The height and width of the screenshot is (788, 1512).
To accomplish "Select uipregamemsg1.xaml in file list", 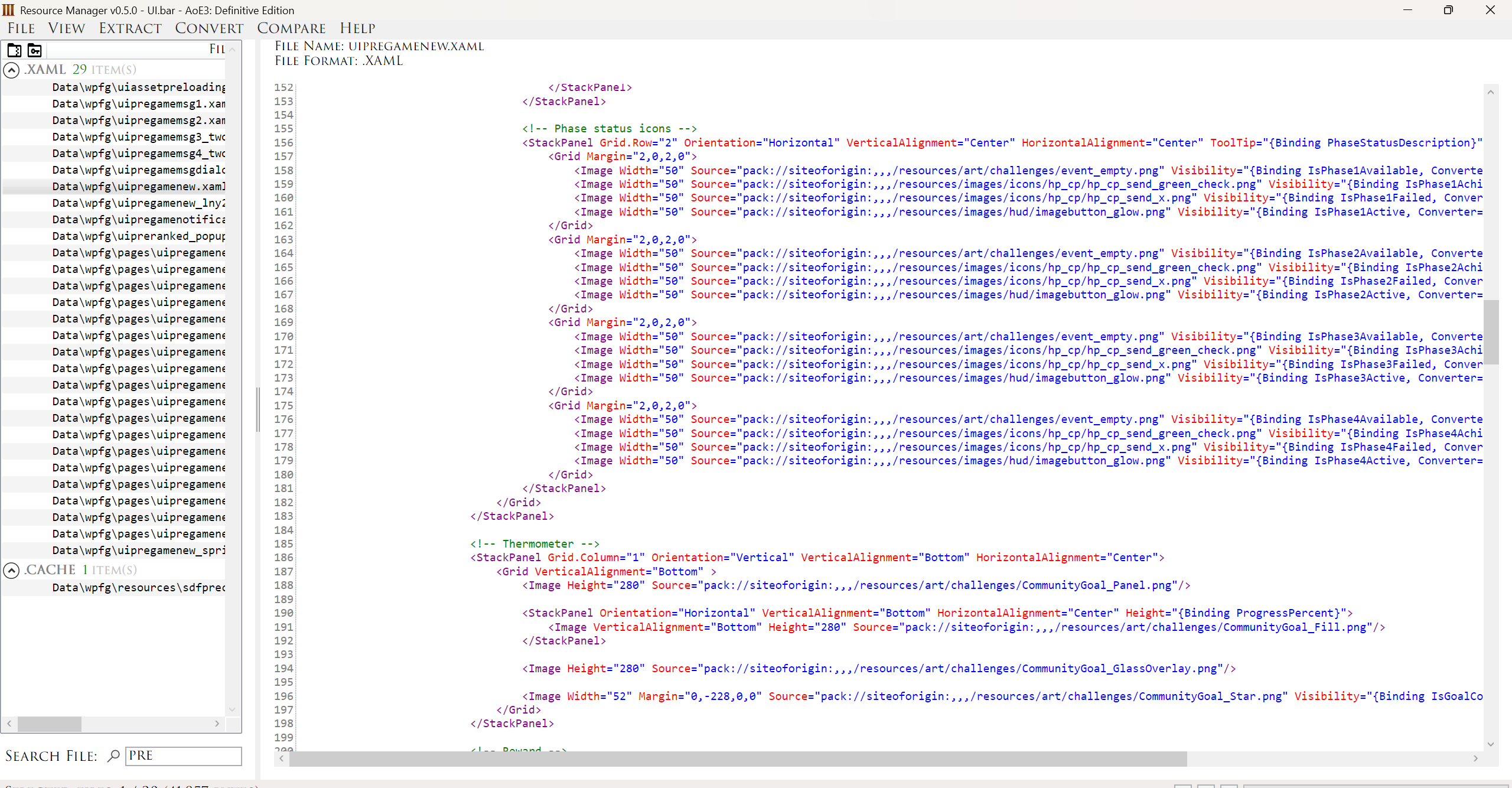I will pos(138,104).
